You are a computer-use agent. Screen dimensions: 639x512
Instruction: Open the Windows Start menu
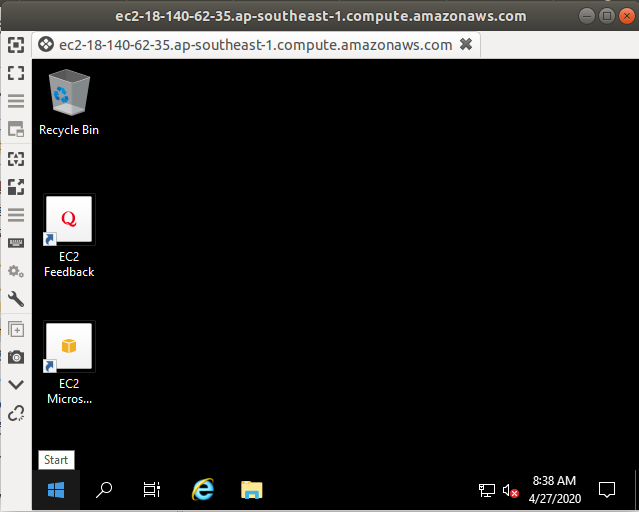pyautogui.click(x=56, y=490)
